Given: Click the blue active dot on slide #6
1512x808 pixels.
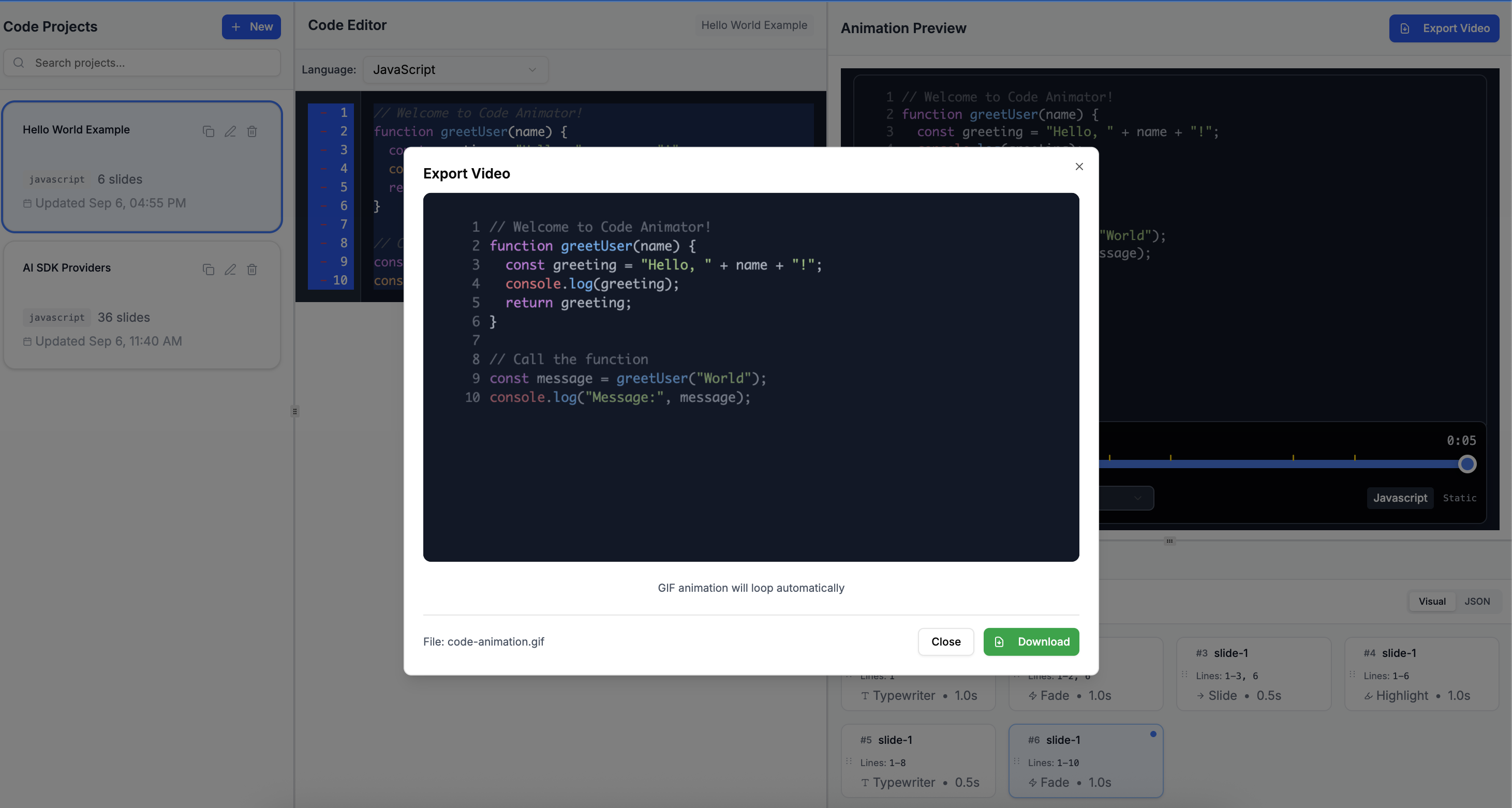Looking at the screenshot, I should [1153, 734].
